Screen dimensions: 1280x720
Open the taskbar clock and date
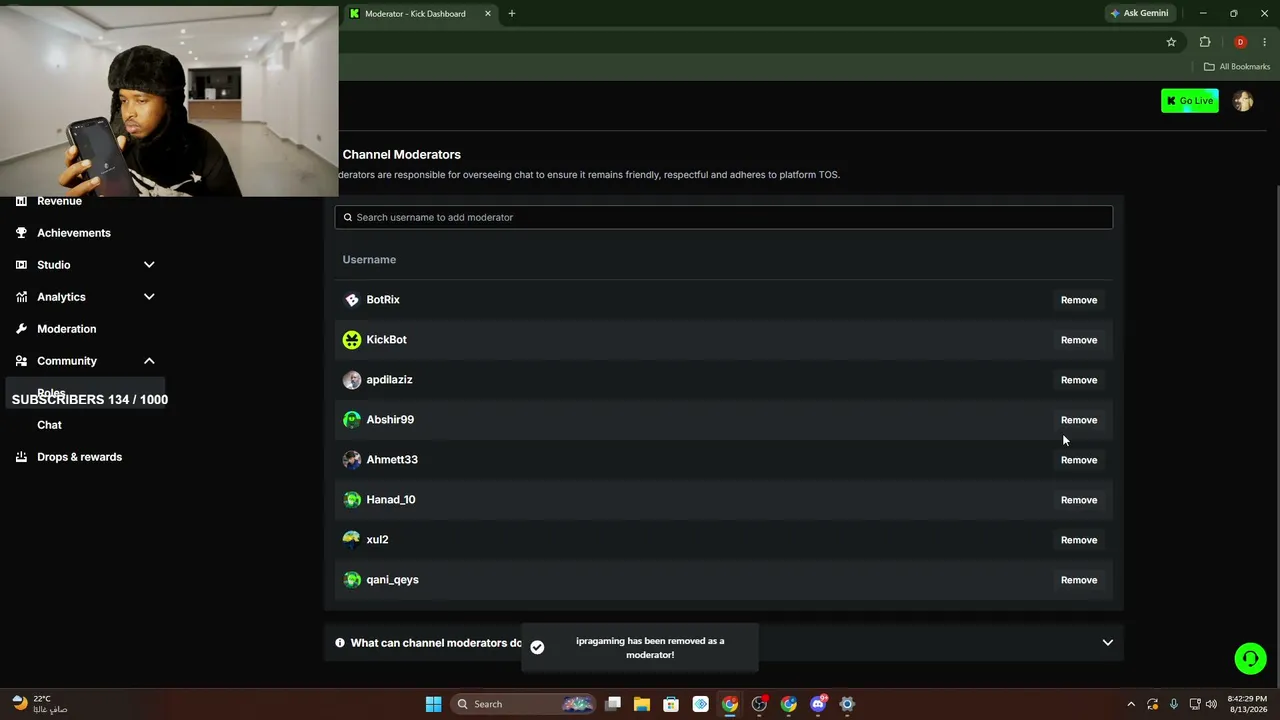pyautogui.click(x=1245, y=704)
